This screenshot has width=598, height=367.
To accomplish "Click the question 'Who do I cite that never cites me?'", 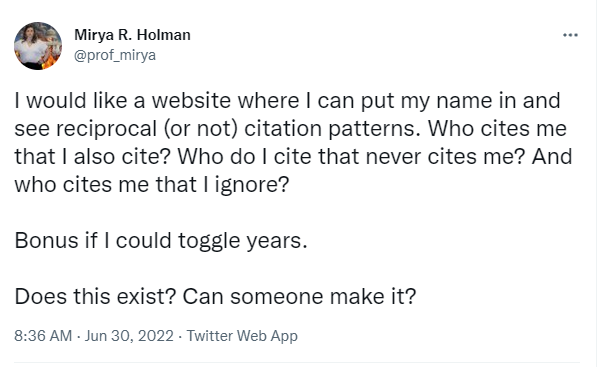I will tap(352, 157).
